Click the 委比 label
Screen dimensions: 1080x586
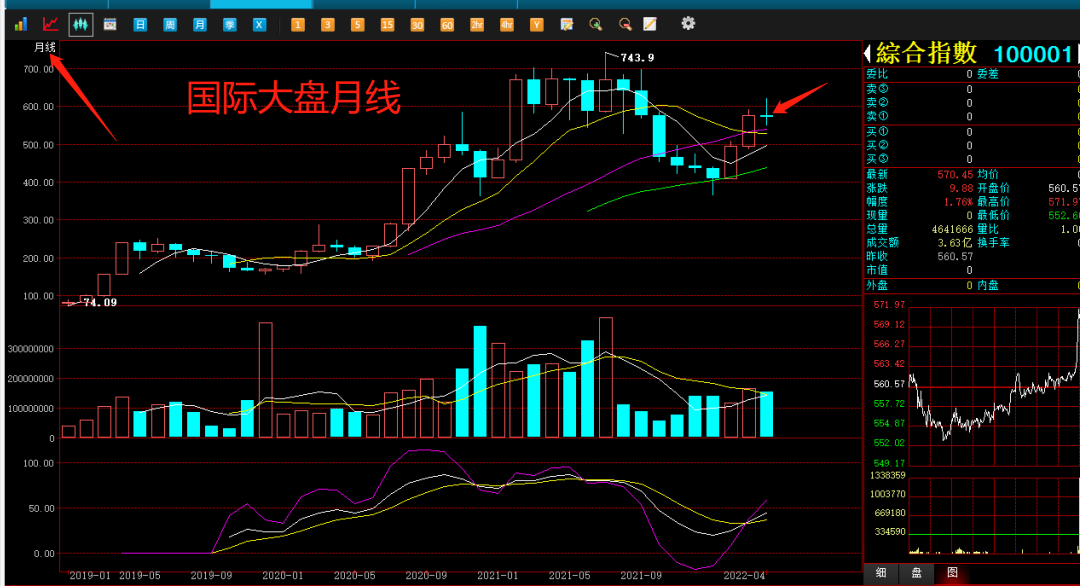pyautogui.click(x=877, y=74)
